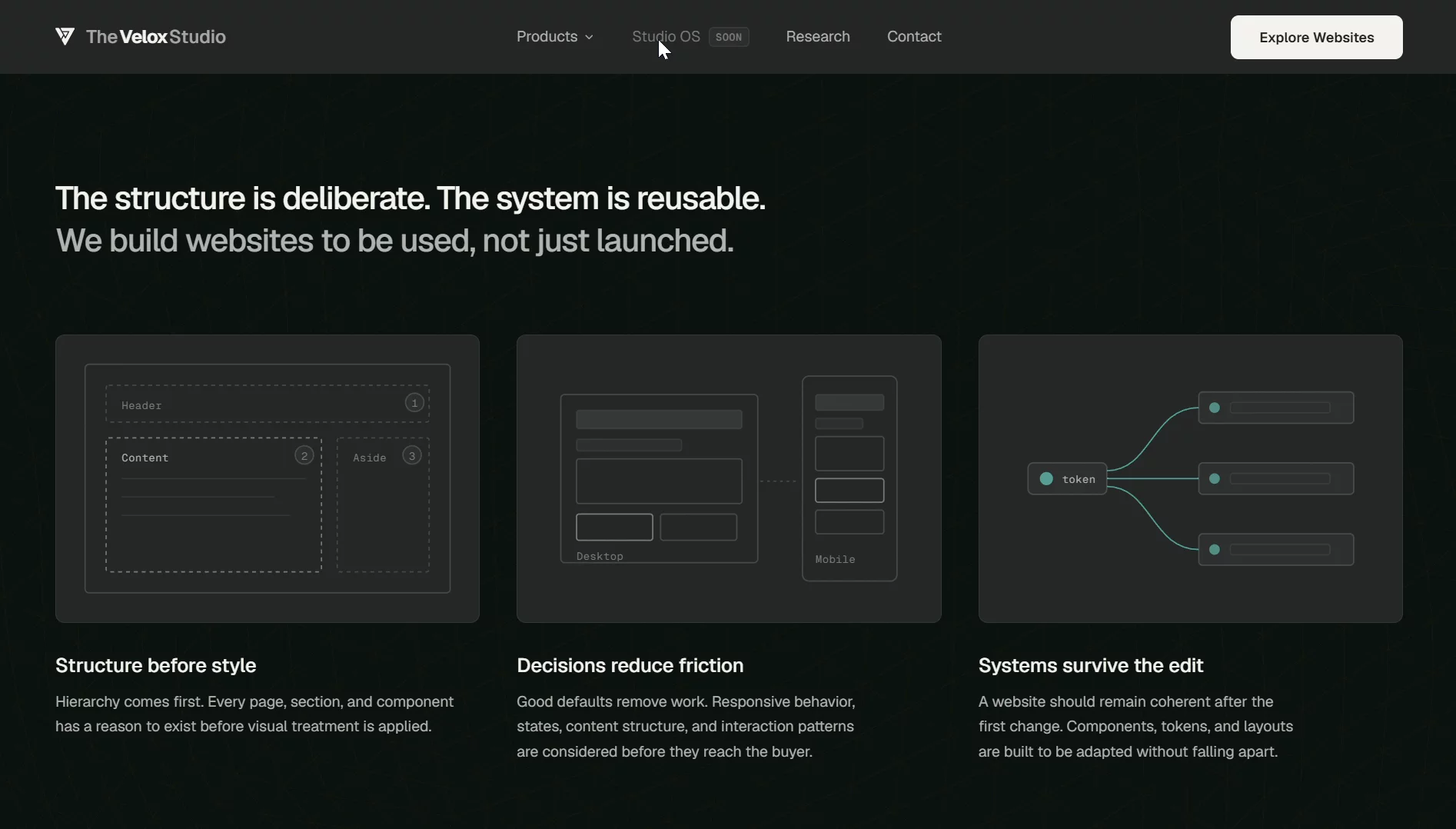Click the Hierarchy comes first paragraph
1456x829 pixels.
click(x=254, y=714)
